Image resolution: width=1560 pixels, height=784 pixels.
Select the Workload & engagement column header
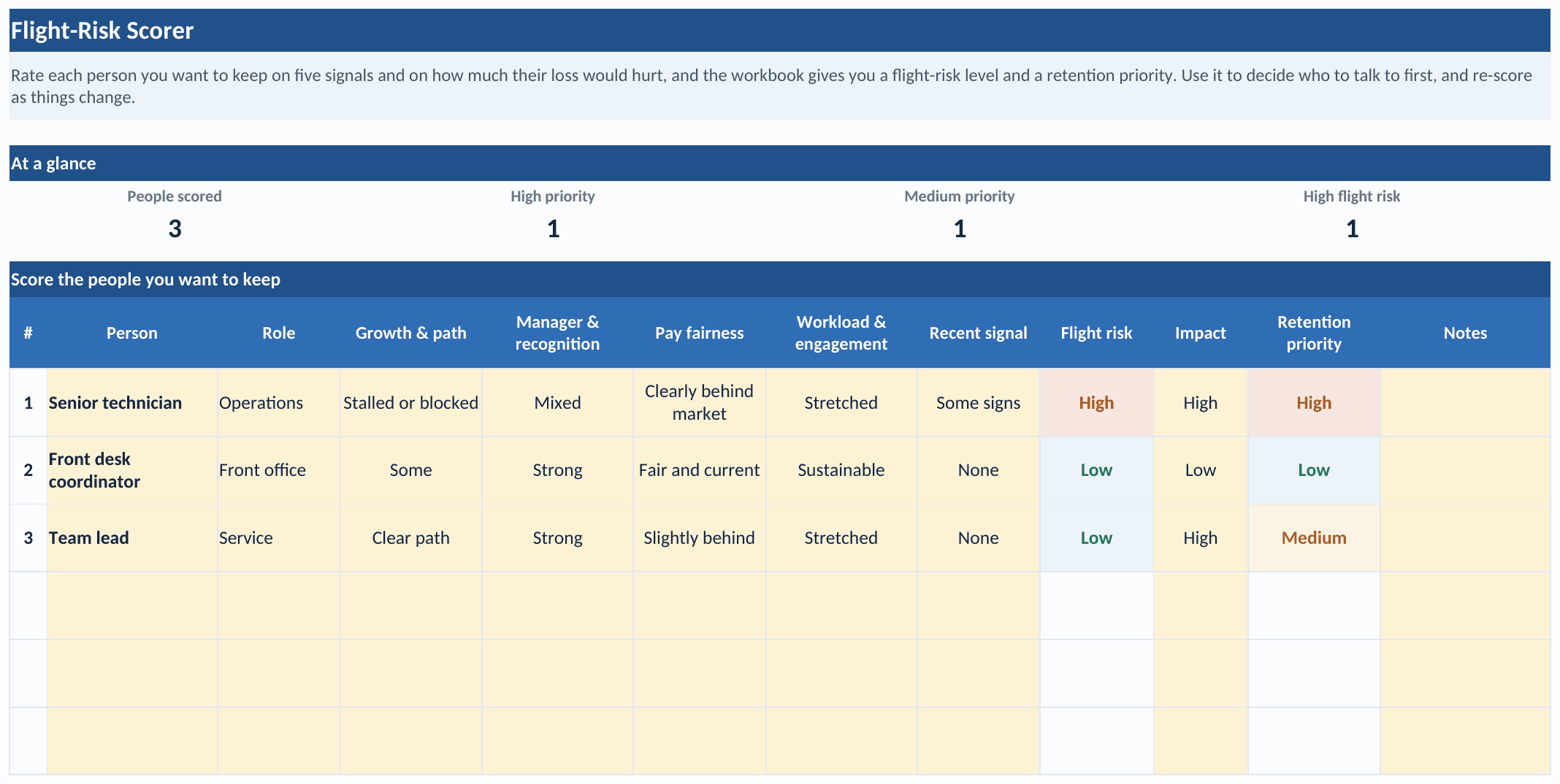[841, 333]
